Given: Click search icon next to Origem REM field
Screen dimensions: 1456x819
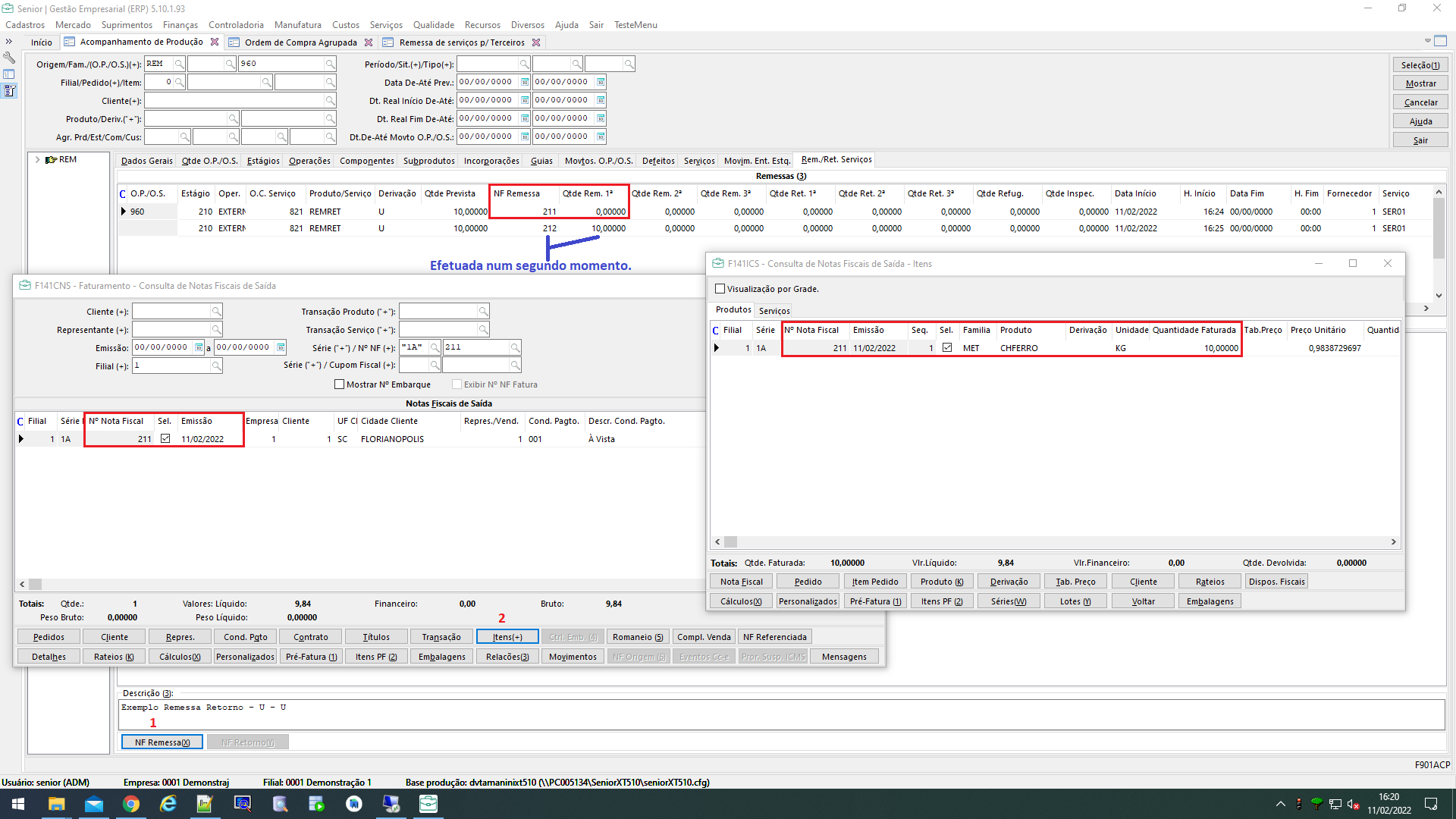Looking at the screenshot, I should (179, 64).
